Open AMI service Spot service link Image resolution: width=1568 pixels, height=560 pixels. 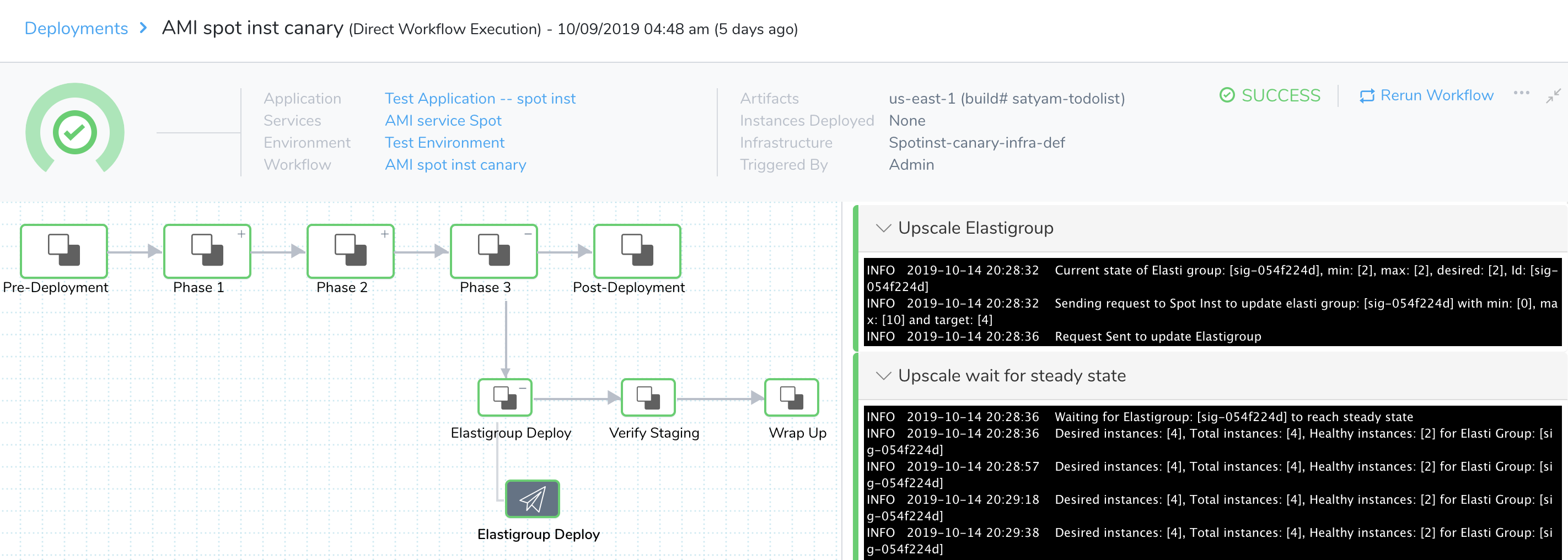(x=443, y=121)
